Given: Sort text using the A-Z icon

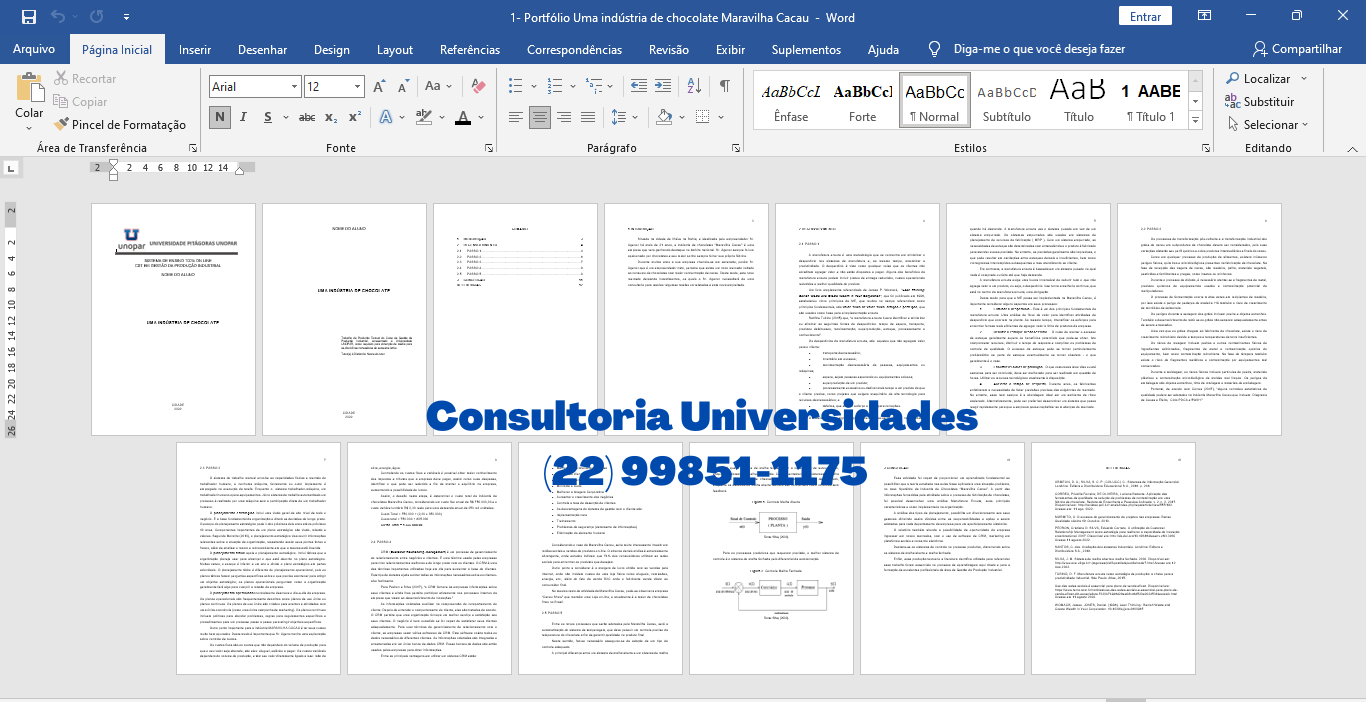Looking at the screenshot, I should [x=695, y=86].
